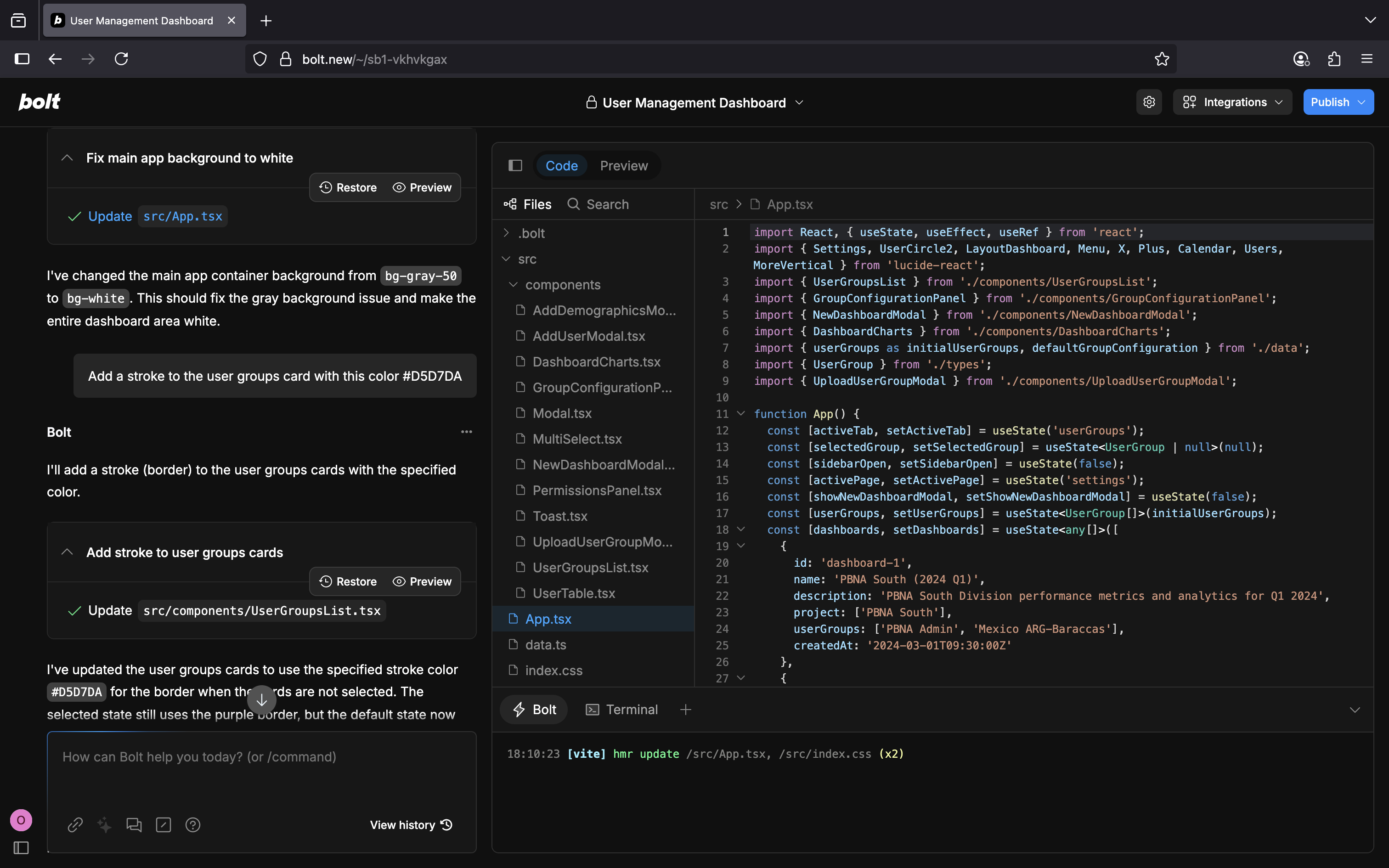Click the View history button
The height and width of the screenshot is (868, 1389).
(x=411, y=825)
